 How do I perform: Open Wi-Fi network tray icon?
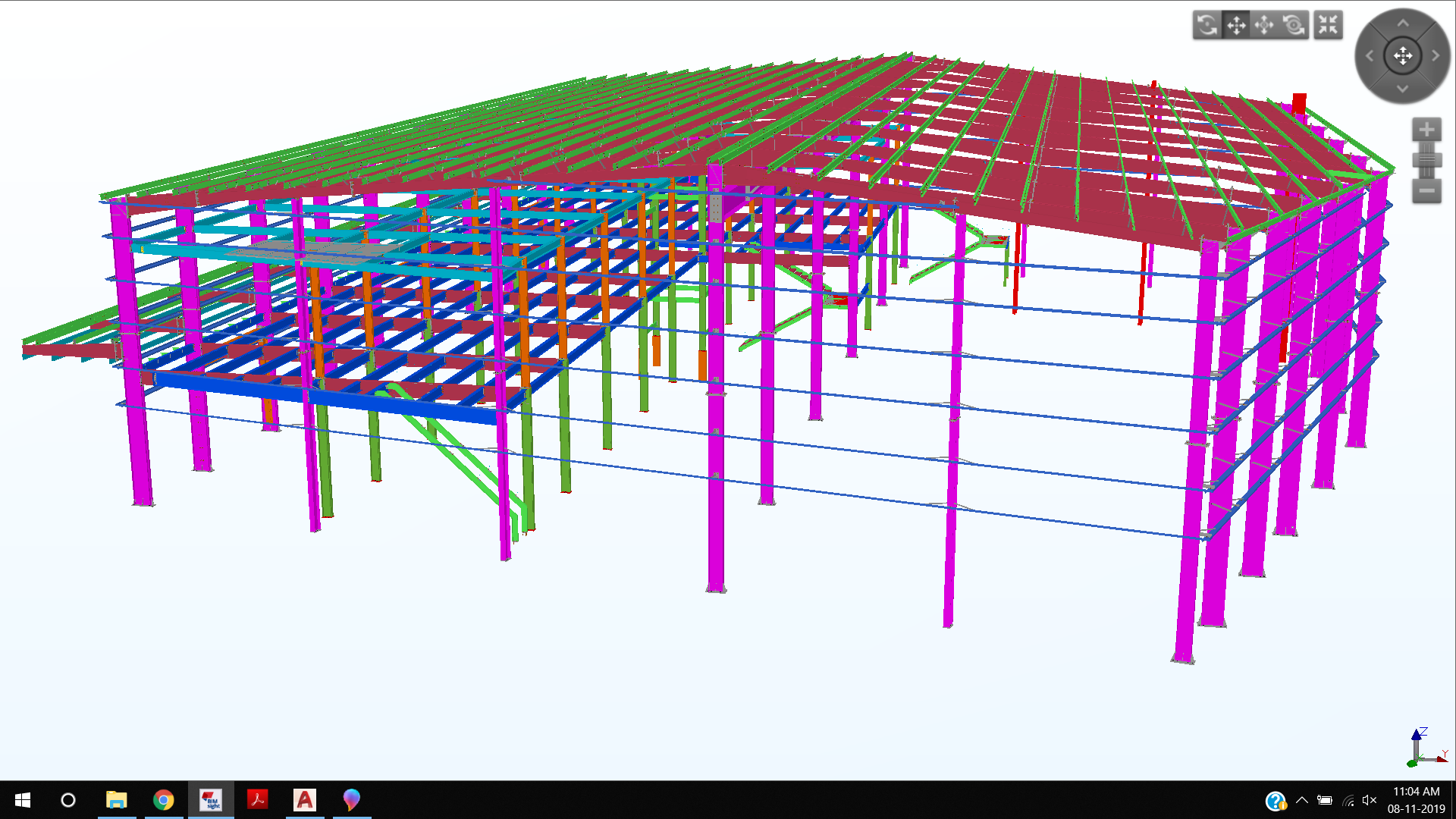tap(1348, 800)
